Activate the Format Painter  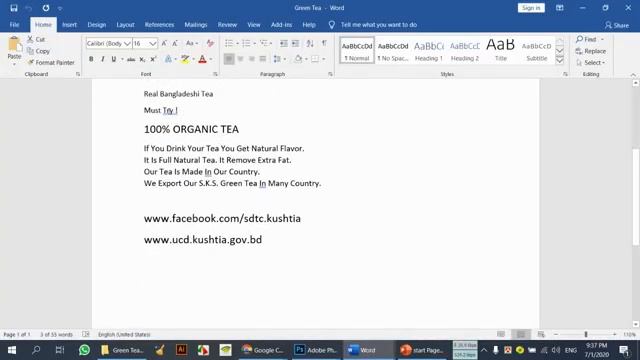click(x=51, y=62)
